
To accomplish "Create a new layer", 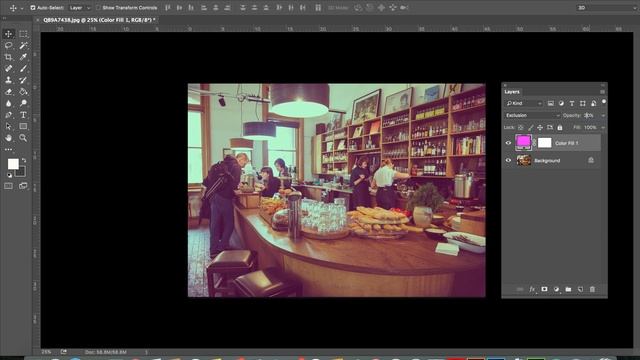I will 580,289.
